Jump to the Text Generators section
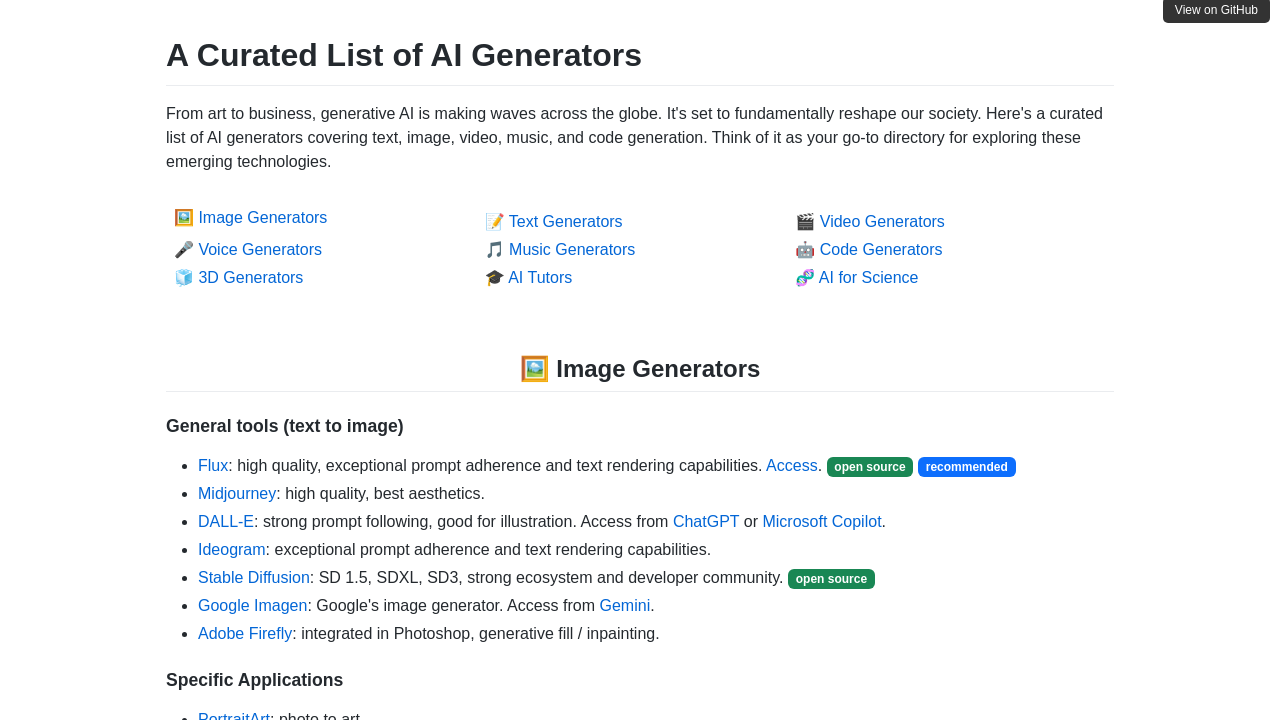Image resolution: width=1280 pixels, height=720 pixels. [565, 222]
